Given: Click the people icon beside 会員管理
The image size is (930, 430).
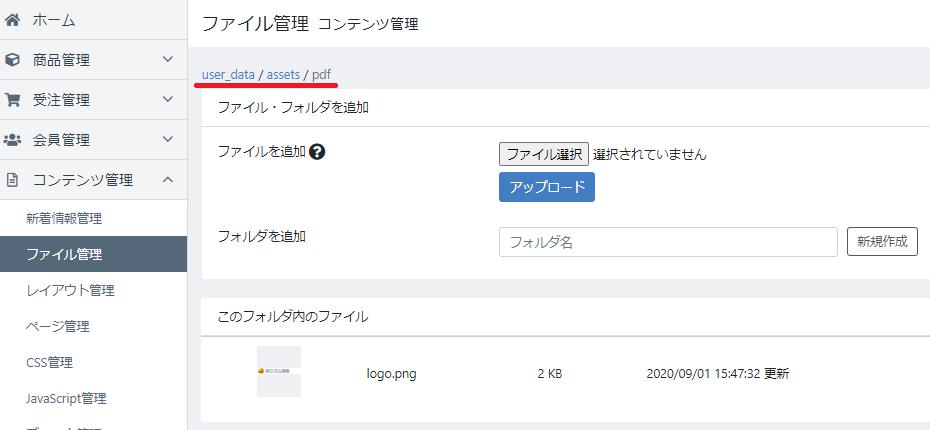Looking at the screenshot, I should (12, 140).
